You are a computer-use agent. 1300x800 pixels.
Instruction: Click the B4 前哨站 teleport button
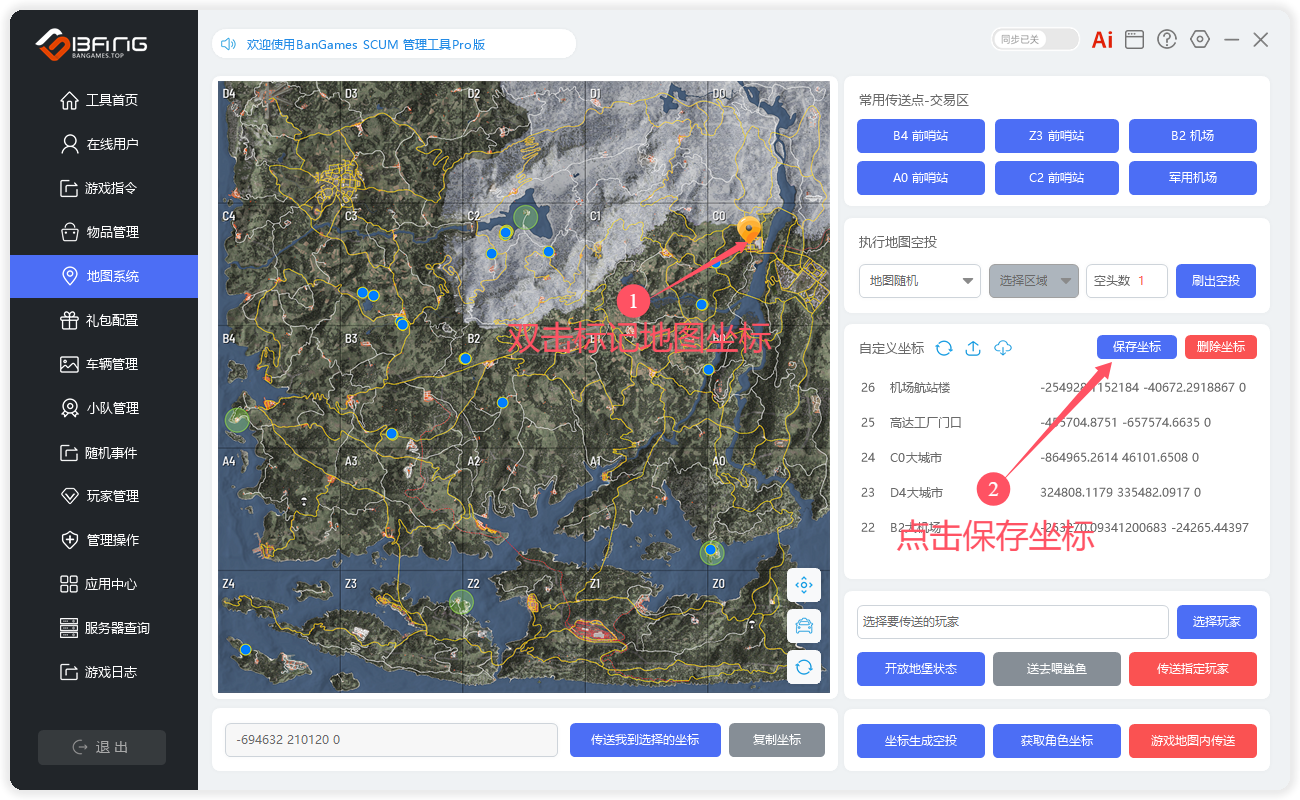[920, 136]
